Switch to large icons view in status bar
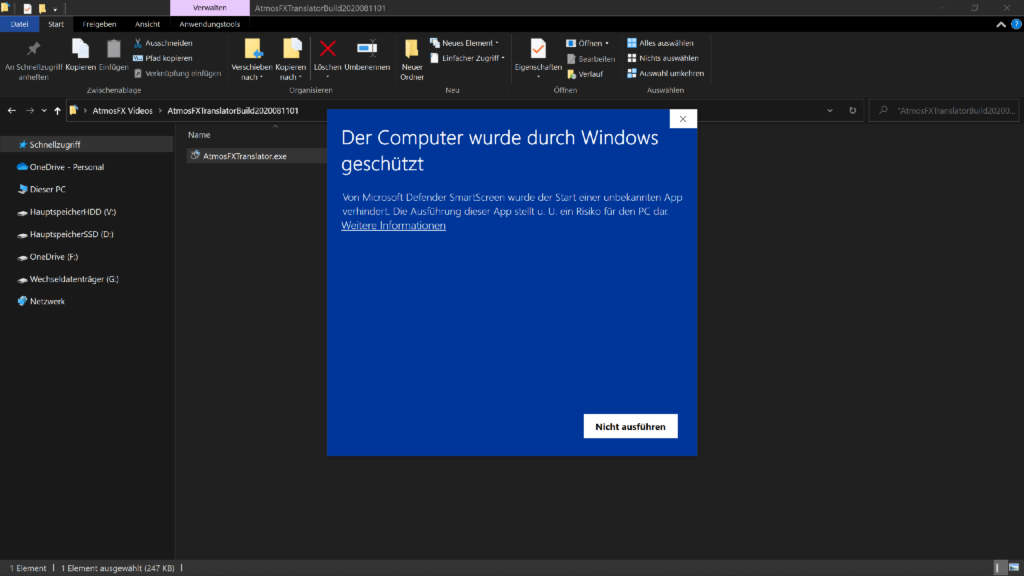Screen dimensions: 1024x576 click(1014, 568)
